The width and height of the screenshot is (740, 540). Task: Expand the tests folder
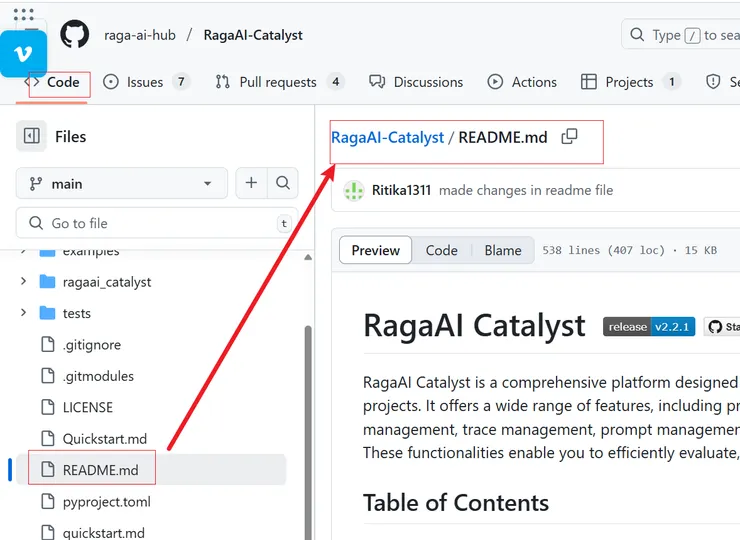(x=23, y=313)
